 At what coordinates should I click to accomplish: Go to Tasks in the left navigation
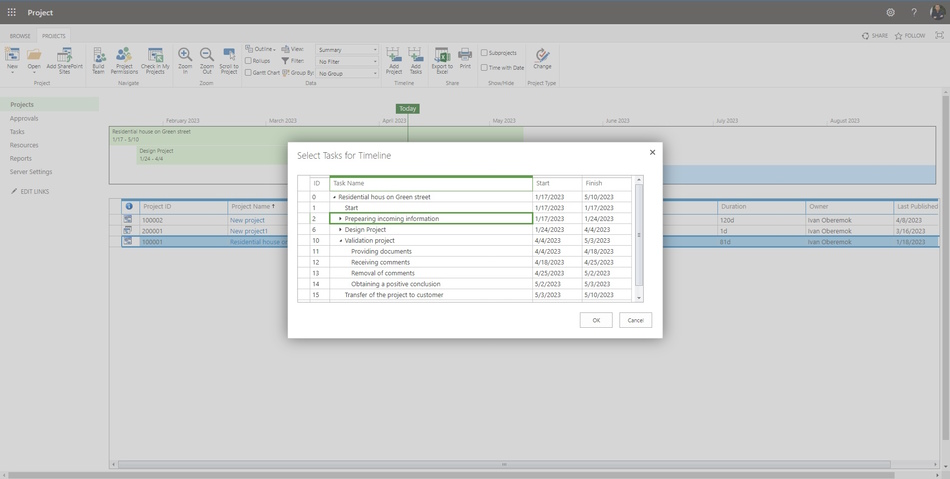pyautogui.click(x=17, y=131)
